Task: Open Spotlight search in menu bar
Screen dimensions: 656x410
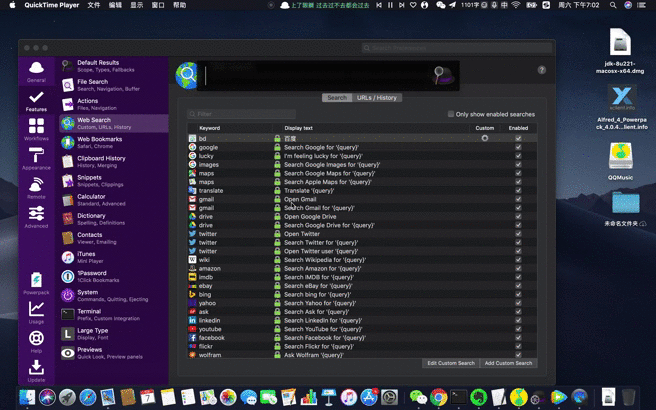Action: [x=613, y=5]
